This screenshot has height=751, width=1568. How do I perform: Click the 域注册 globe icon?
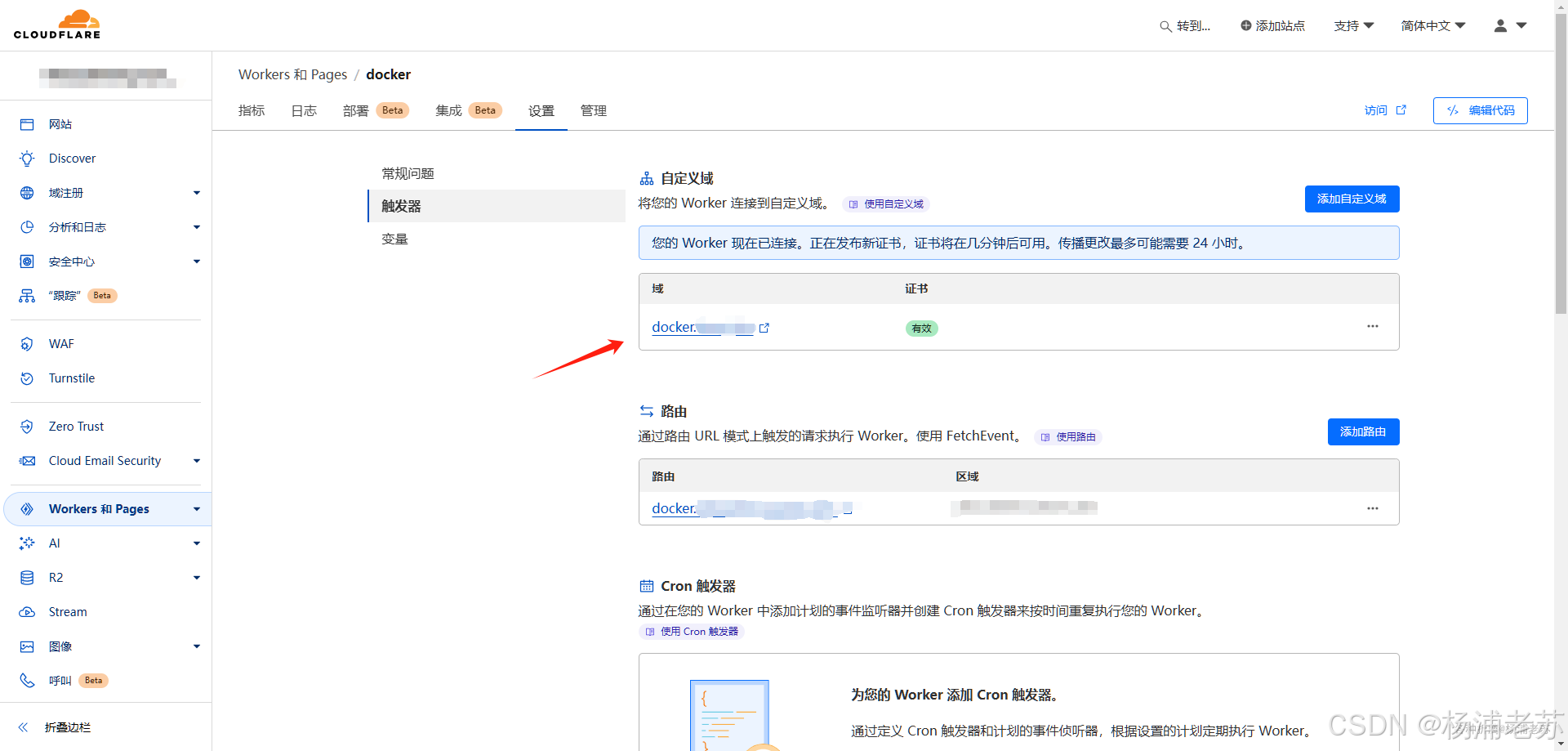pyautogui.click(x=27, y=193)
